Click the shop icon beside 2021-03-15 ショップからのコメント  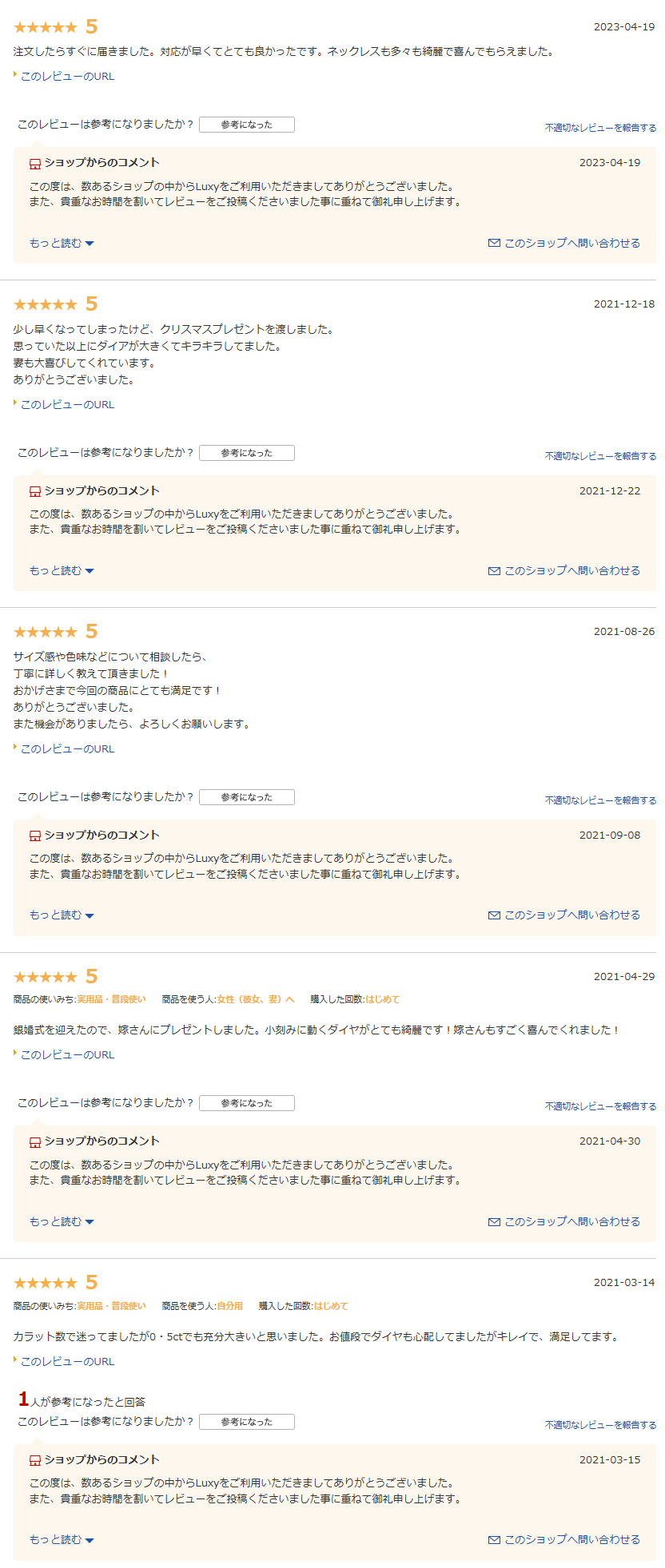pos(35,1460)
